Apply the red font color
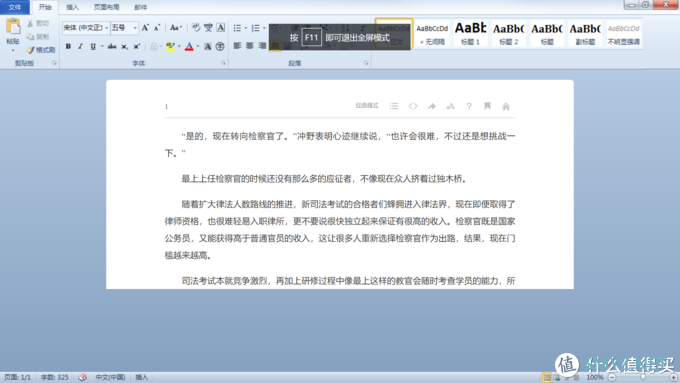This screenshot has height=383, width=680. [189, 46]
